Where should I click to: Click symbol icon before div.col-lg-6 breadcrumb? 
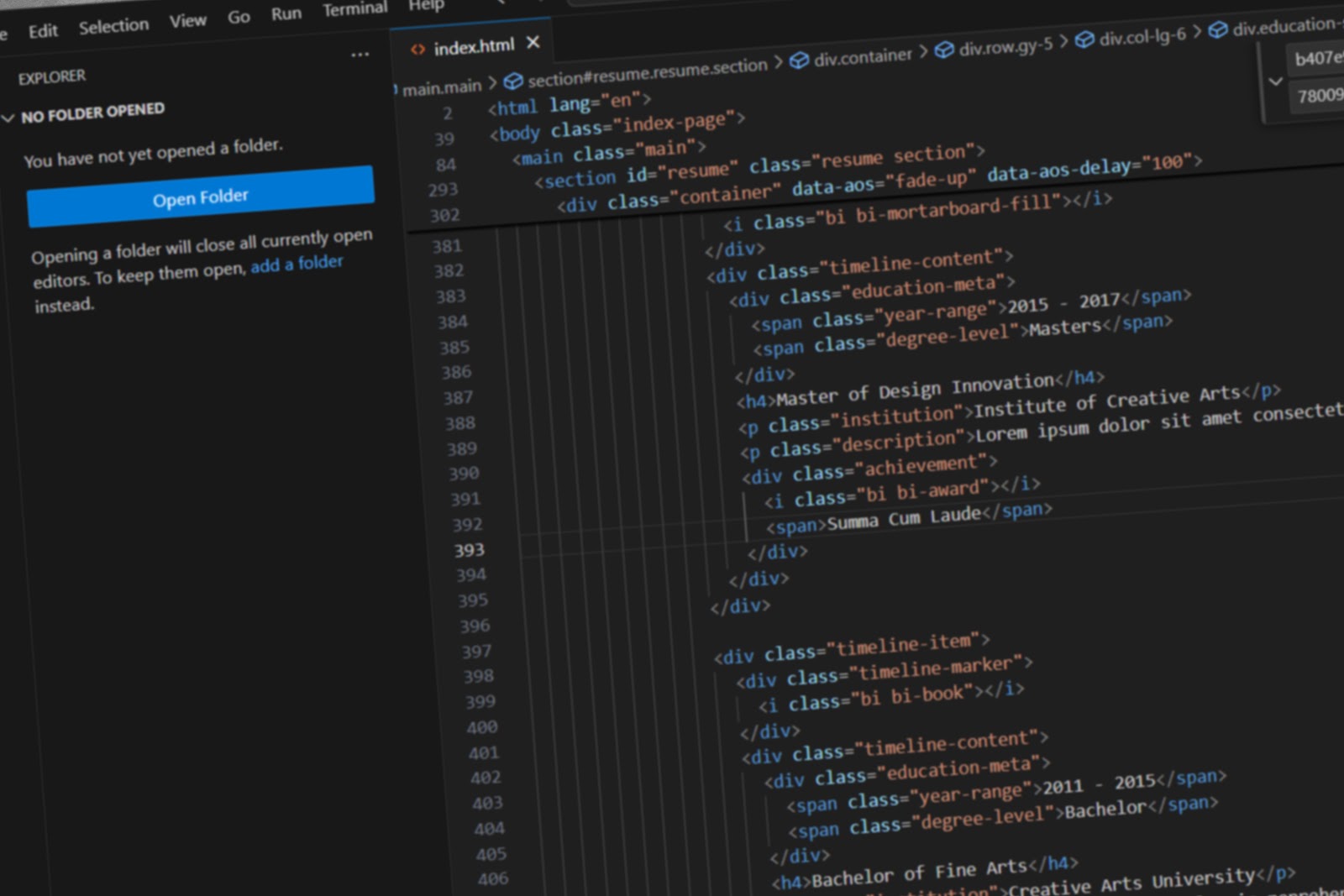pyautogui.click(x=1084, y=39)
